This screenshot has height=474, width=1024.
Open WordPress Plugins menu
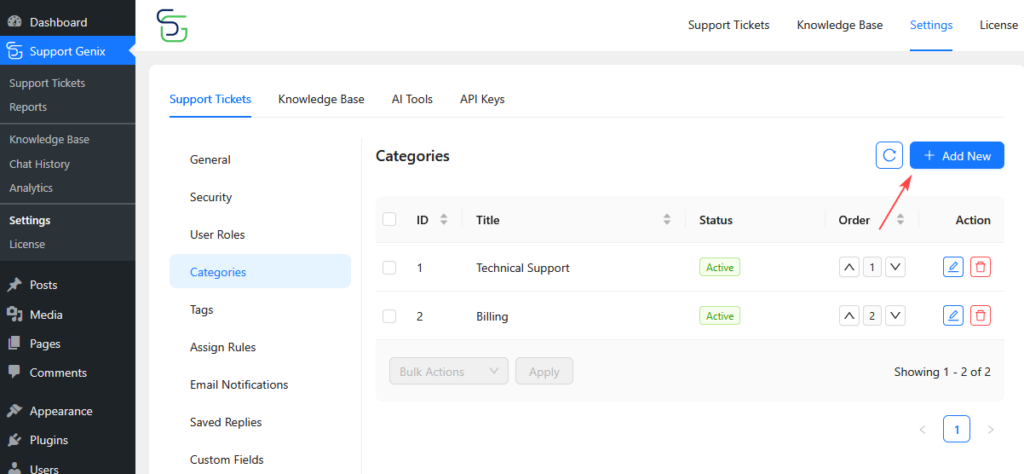67,440
